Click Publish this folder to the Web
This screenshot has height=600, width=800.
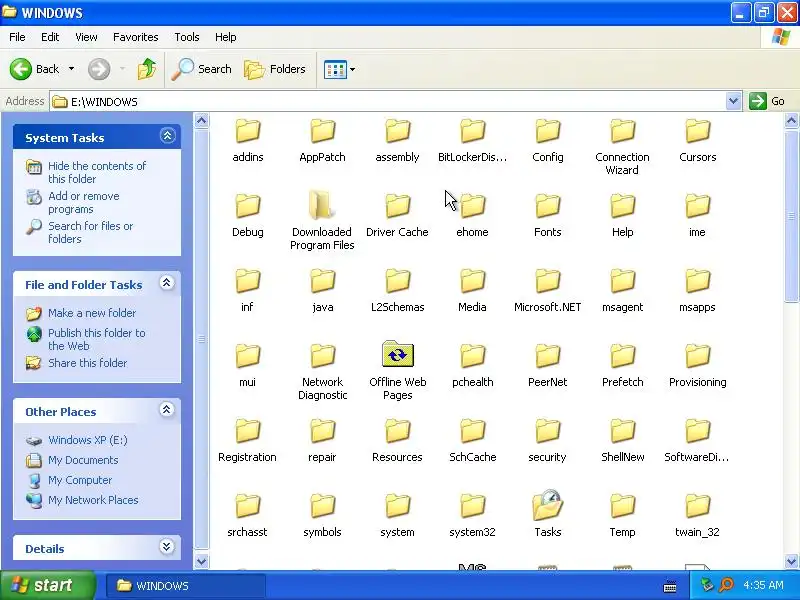[96, 339]
